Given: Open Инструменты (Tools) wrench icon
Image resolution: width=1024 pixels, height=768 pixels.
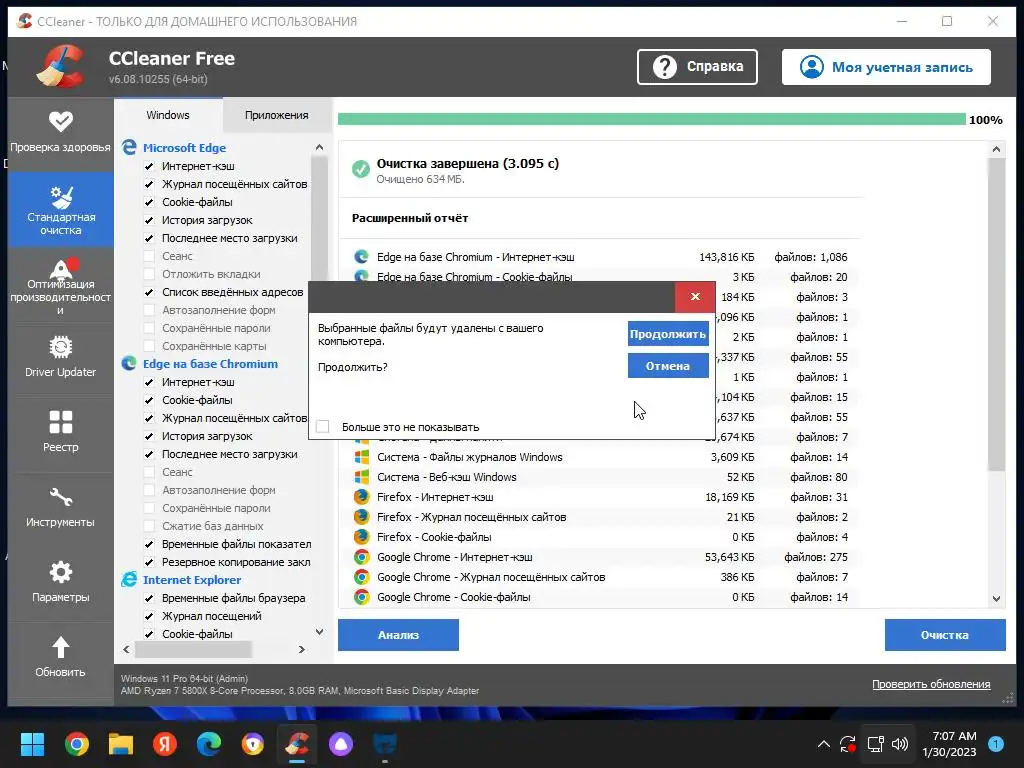Looking at the screenshot, I should pos(60,498).
